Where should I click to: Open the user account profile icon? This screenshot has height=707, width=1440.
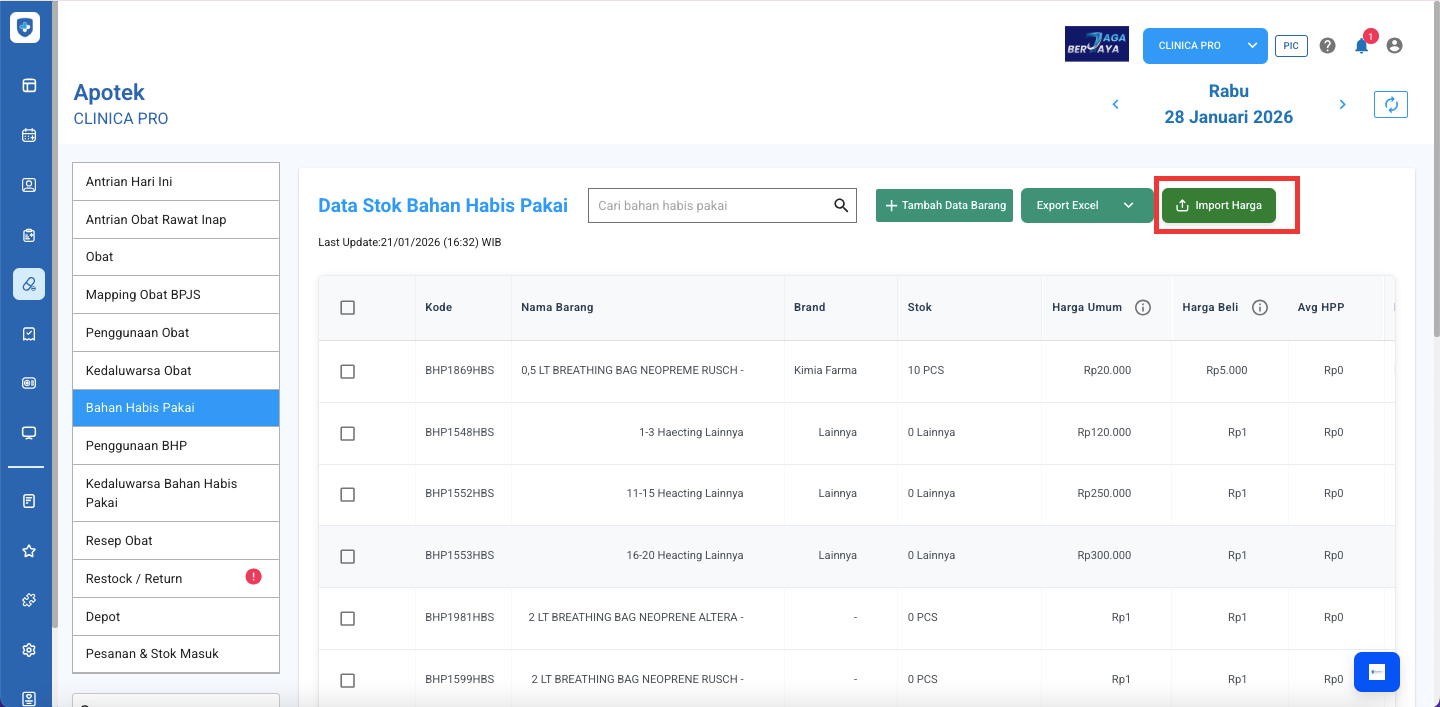1394,46
